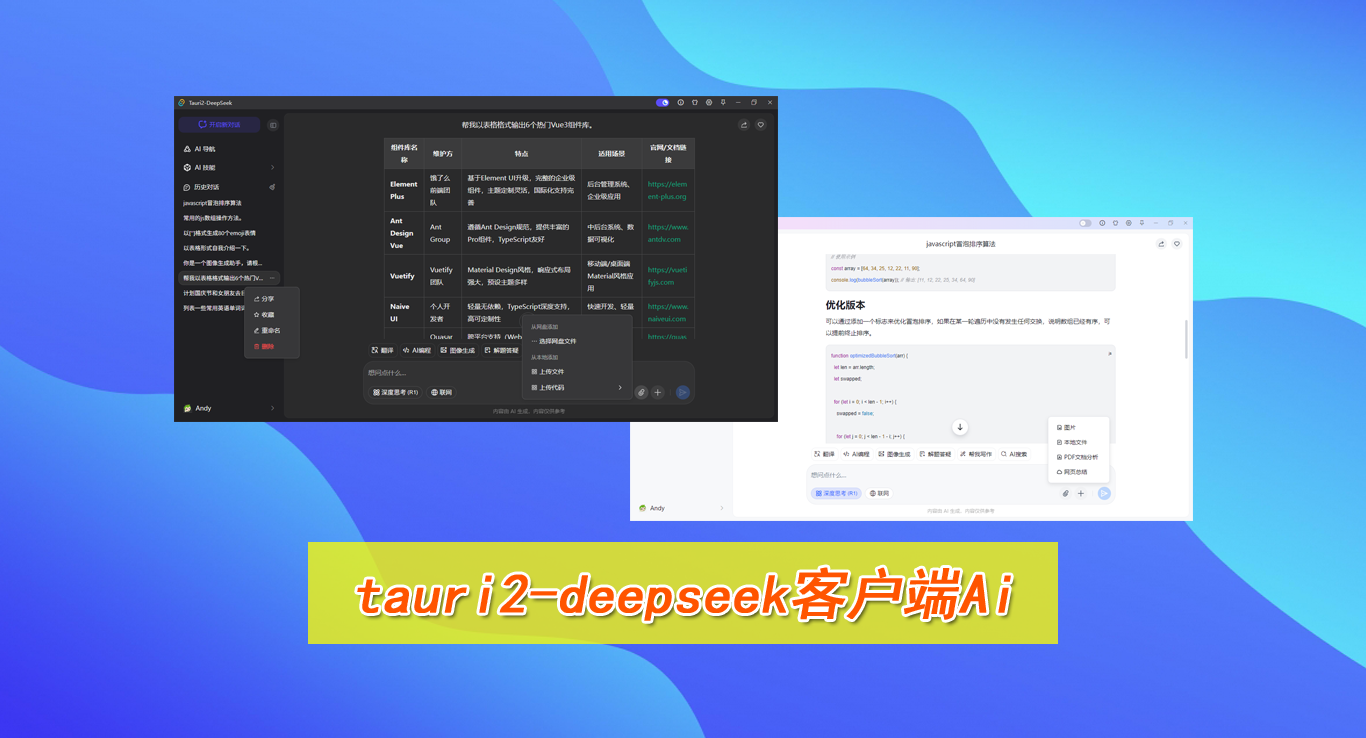Copy the optimizedBubbleSort code block
This screenshot has height=738, width=1366.
tap(1109, 354)
